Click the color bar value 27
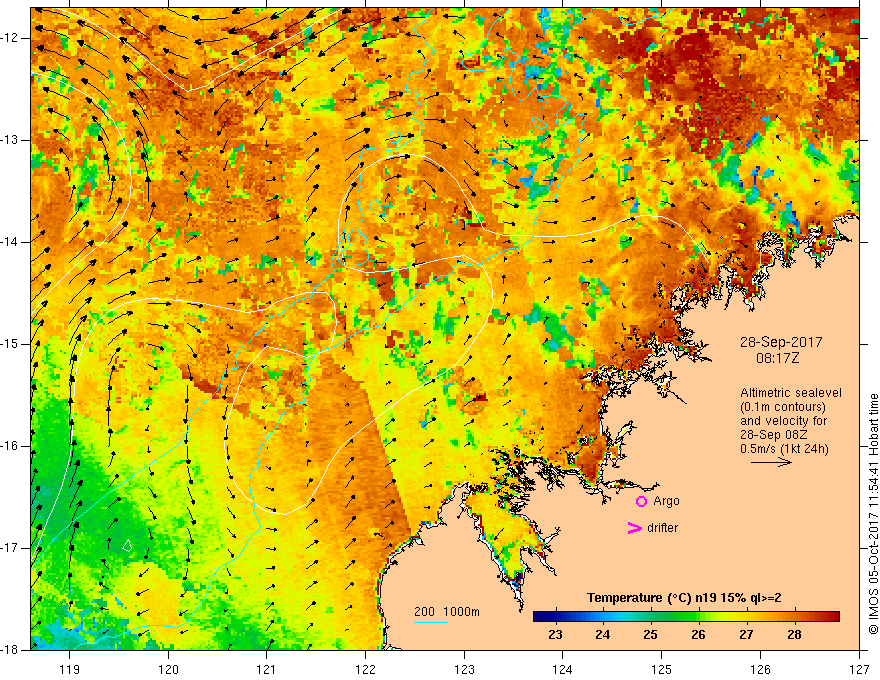Viewport: 880px width, 680px height. pos(746,635)
